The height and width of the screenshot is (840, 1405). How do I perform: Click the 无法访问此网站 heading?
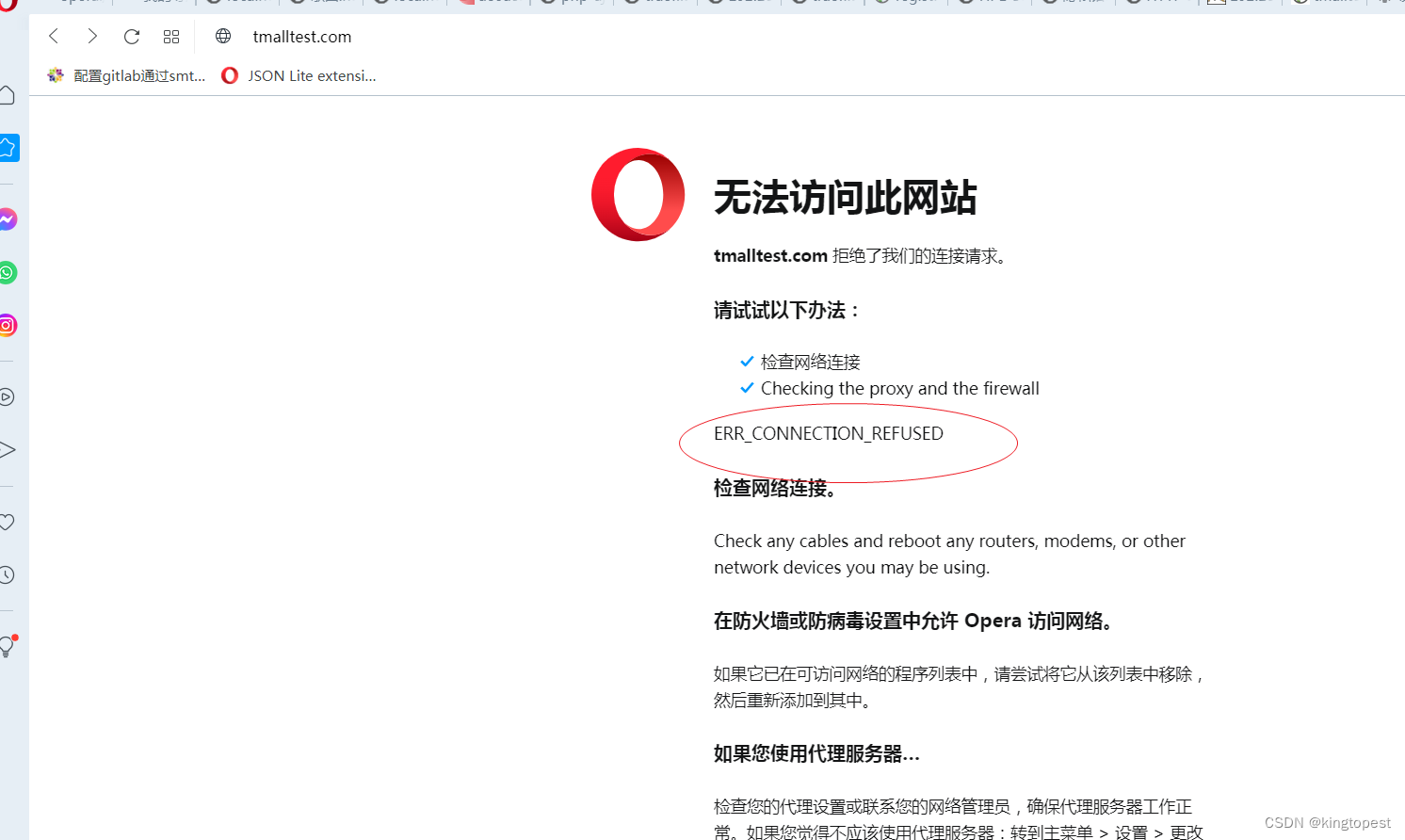pyautogui.click(x=845, y=198)
